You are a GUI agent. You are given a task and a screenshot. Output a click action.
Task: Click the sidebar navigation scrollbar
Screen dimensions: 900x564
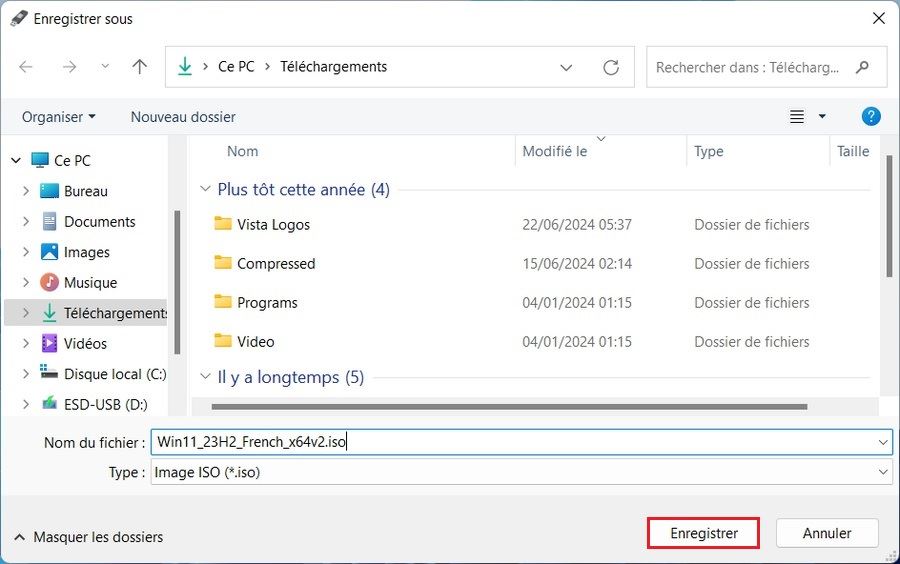[177, 282]
